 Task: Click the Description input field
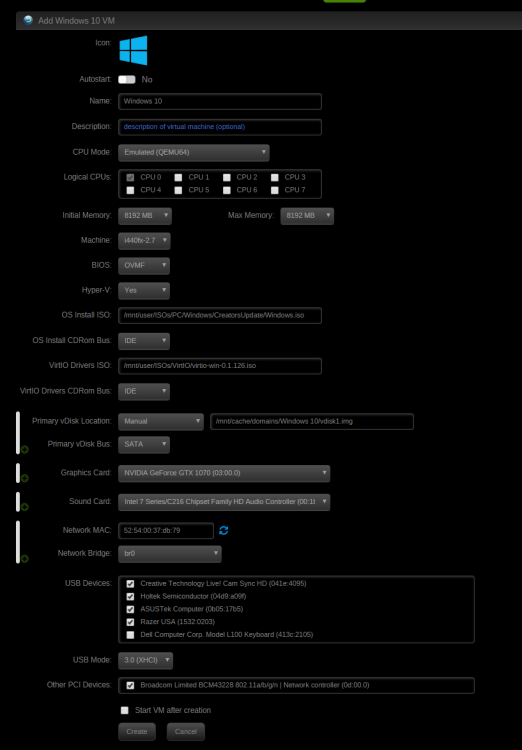[x=220, y=127]
